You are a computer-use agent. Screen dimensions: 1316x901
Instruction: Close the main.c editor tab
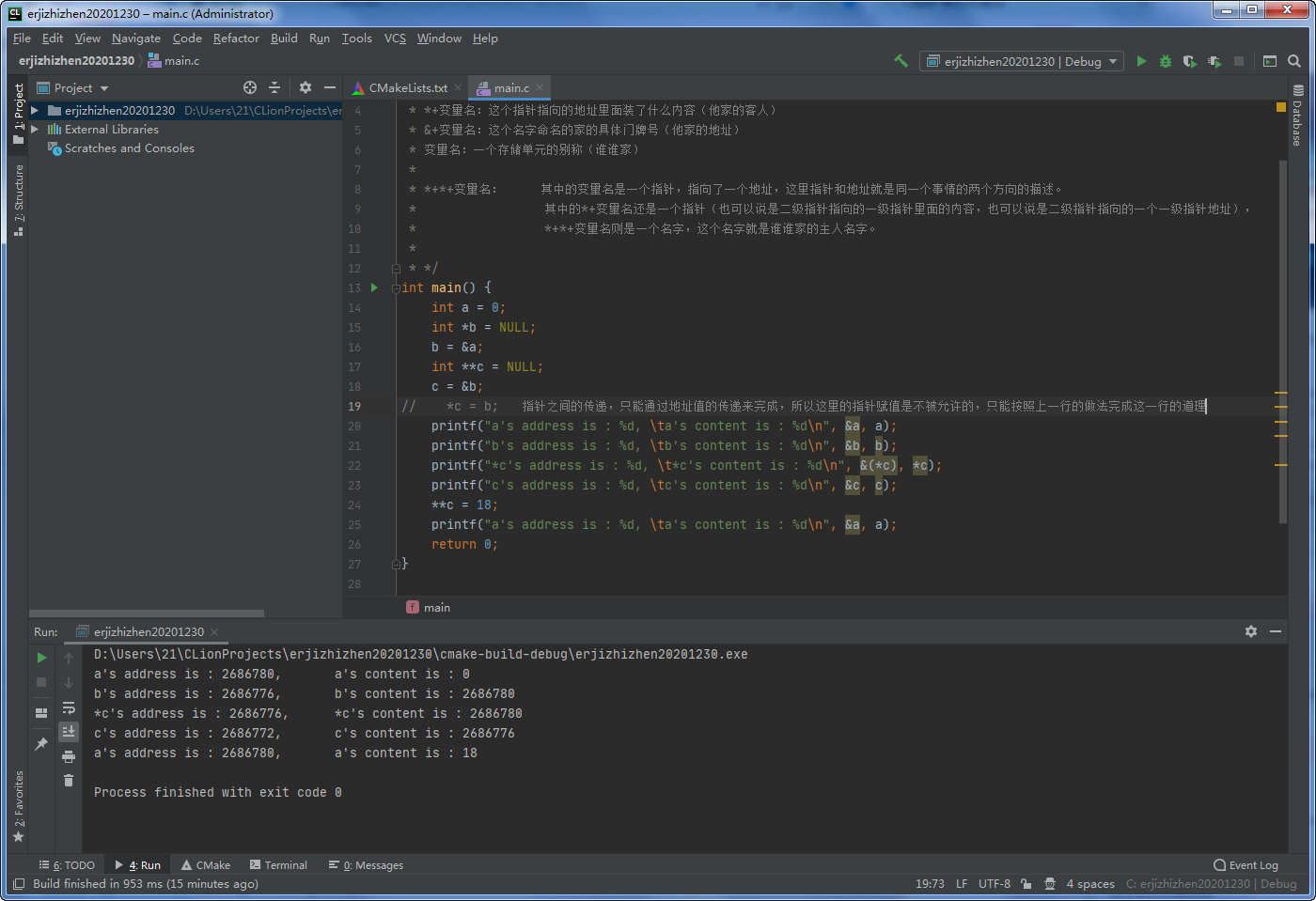(x=541, y=88)
